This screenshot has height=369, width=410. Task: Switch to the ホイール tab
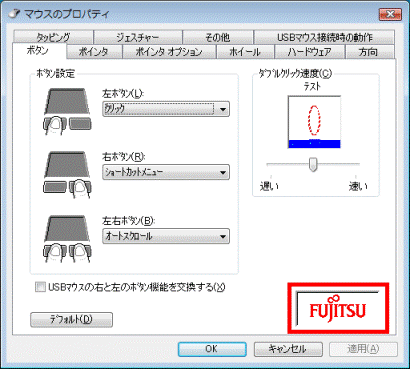click(245, 52)
